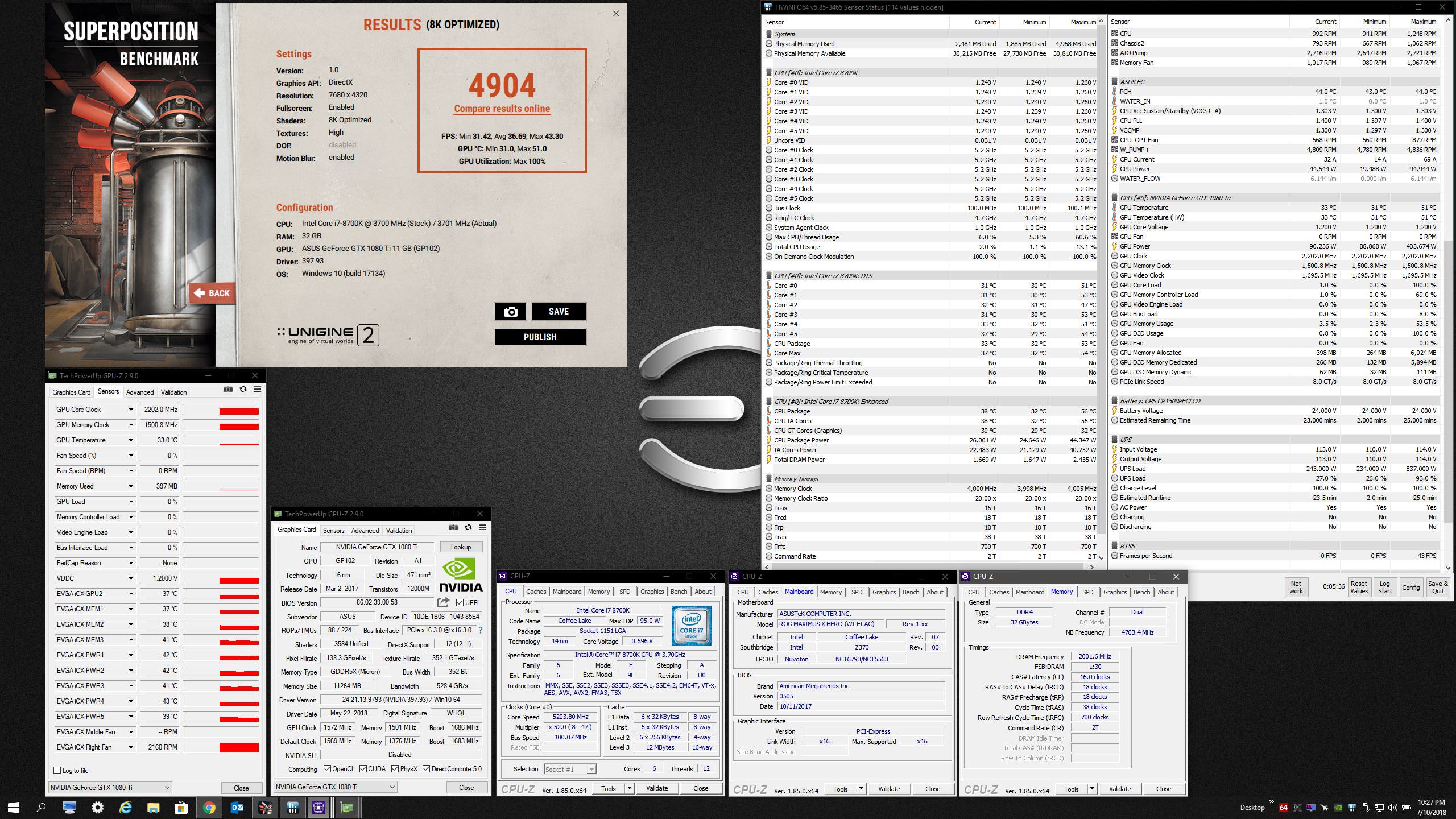Image resolution: width=1456 pixels, height=819 pixels.
Task: Open PerfCap Reason sensor dropdown
Action: [131, 563]
